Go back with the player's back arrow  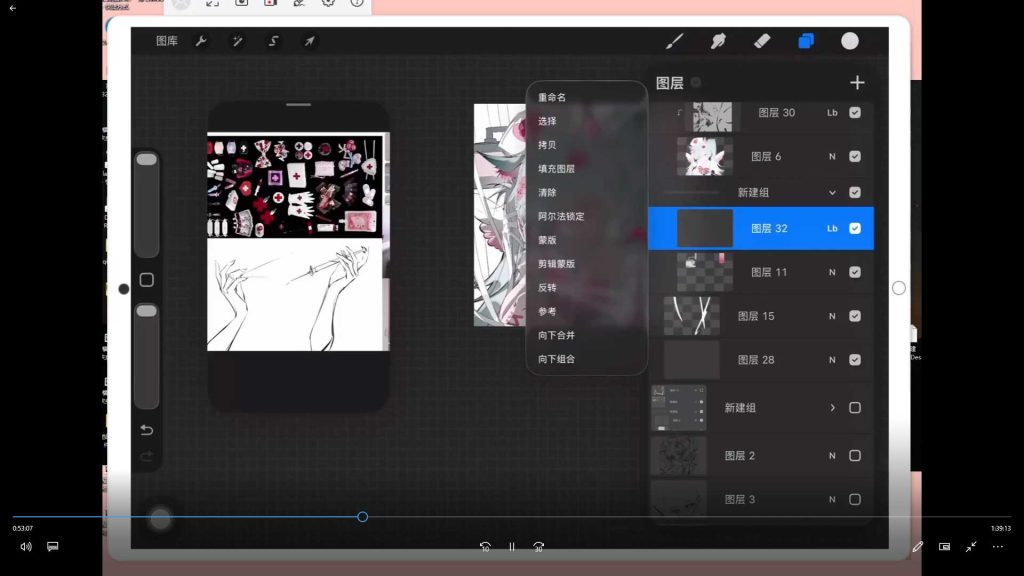pos(12,8)
